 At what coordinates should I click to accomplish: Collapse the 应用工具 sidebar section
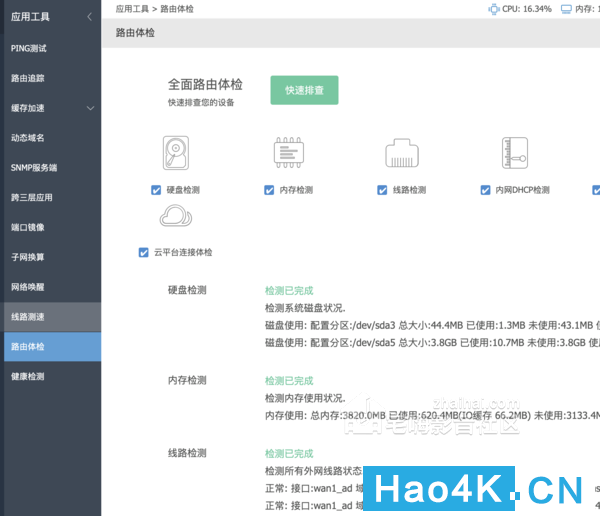90,17
